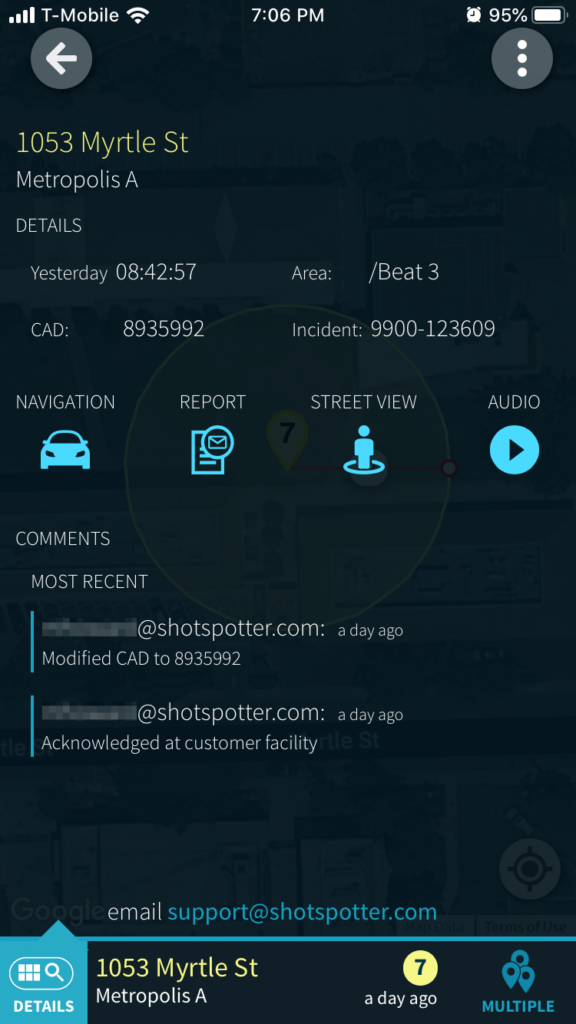Tap the Area /Beat 3 value
Image resolution: width=576 pixels, height=1024 pixels.
[x=403, y=272]
